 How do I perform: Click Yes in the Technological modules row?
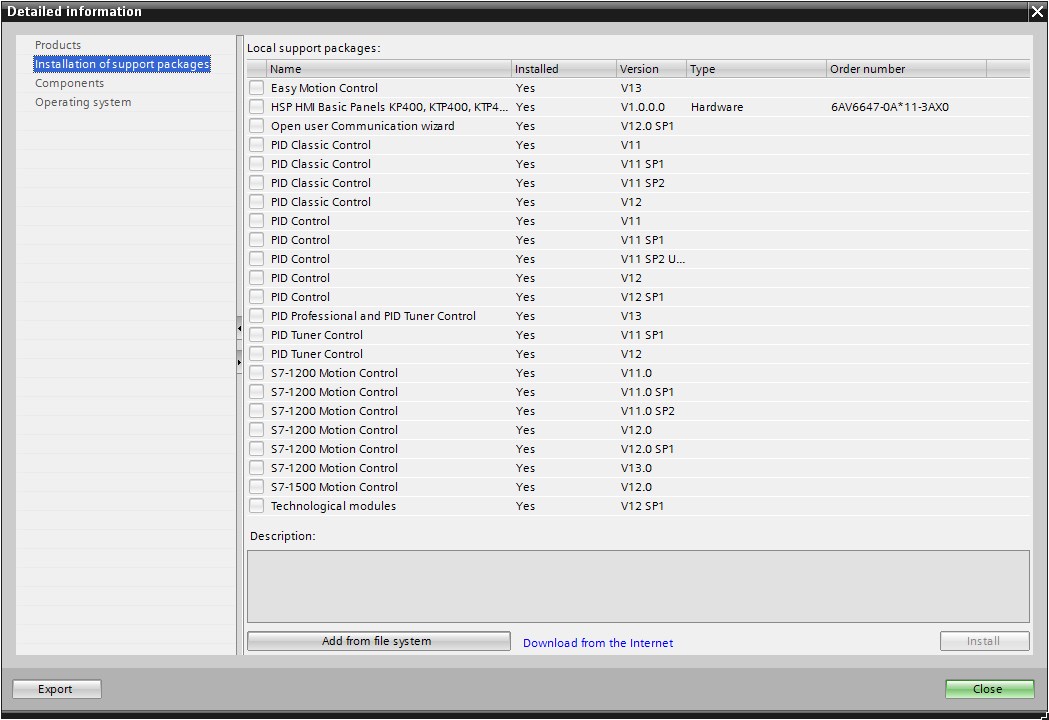pos(525,506)
